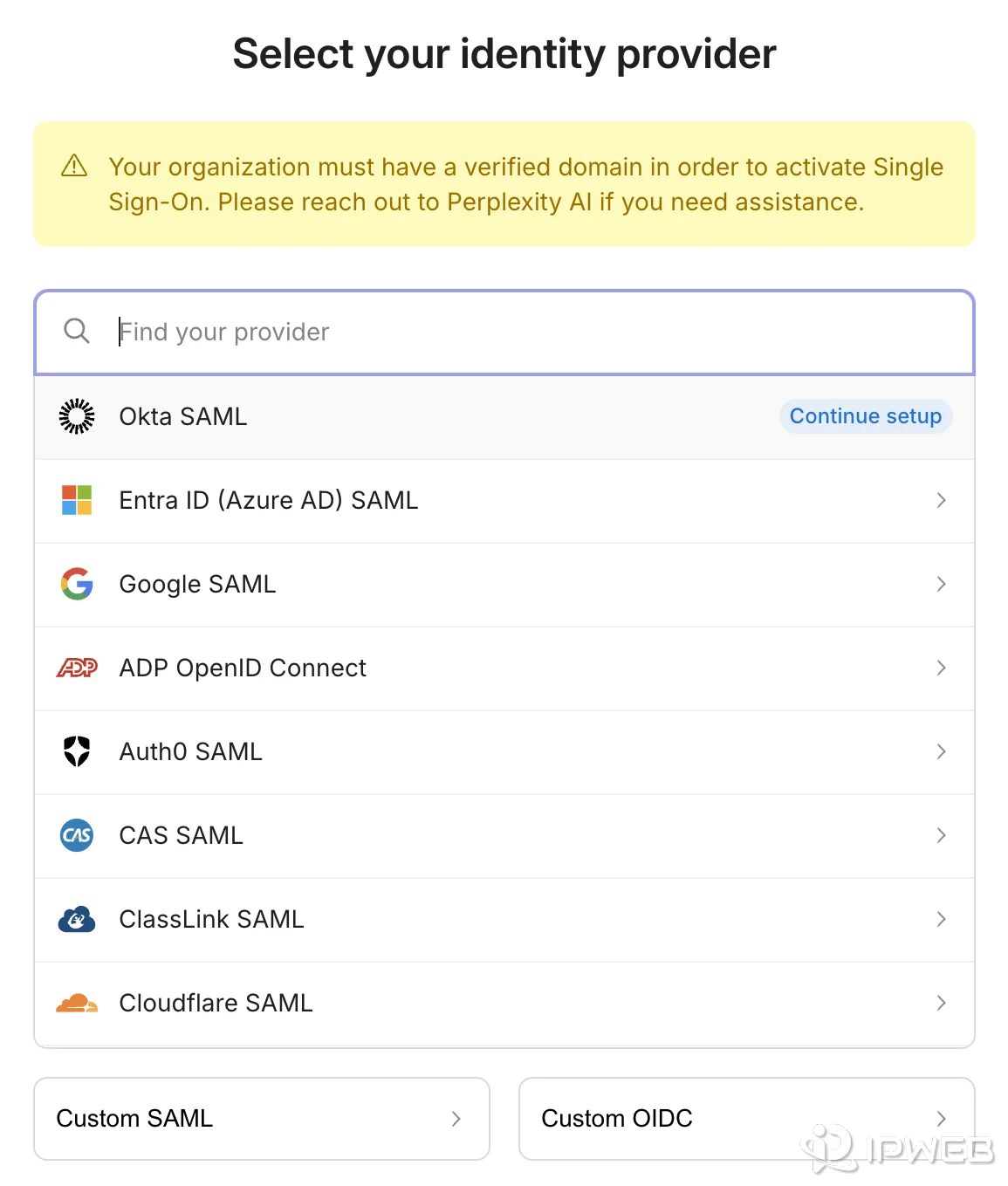Open the chevron on ADP OpenID Connect row
Viewport: 1008px width, 1186px height.
941,668
